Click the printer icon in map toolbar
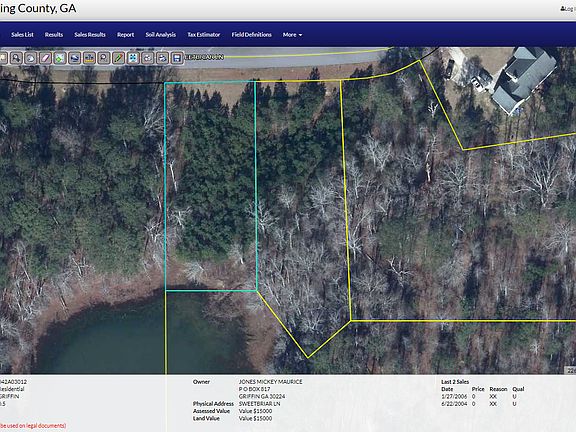This screenshot has height=432, width=576. 162,58
